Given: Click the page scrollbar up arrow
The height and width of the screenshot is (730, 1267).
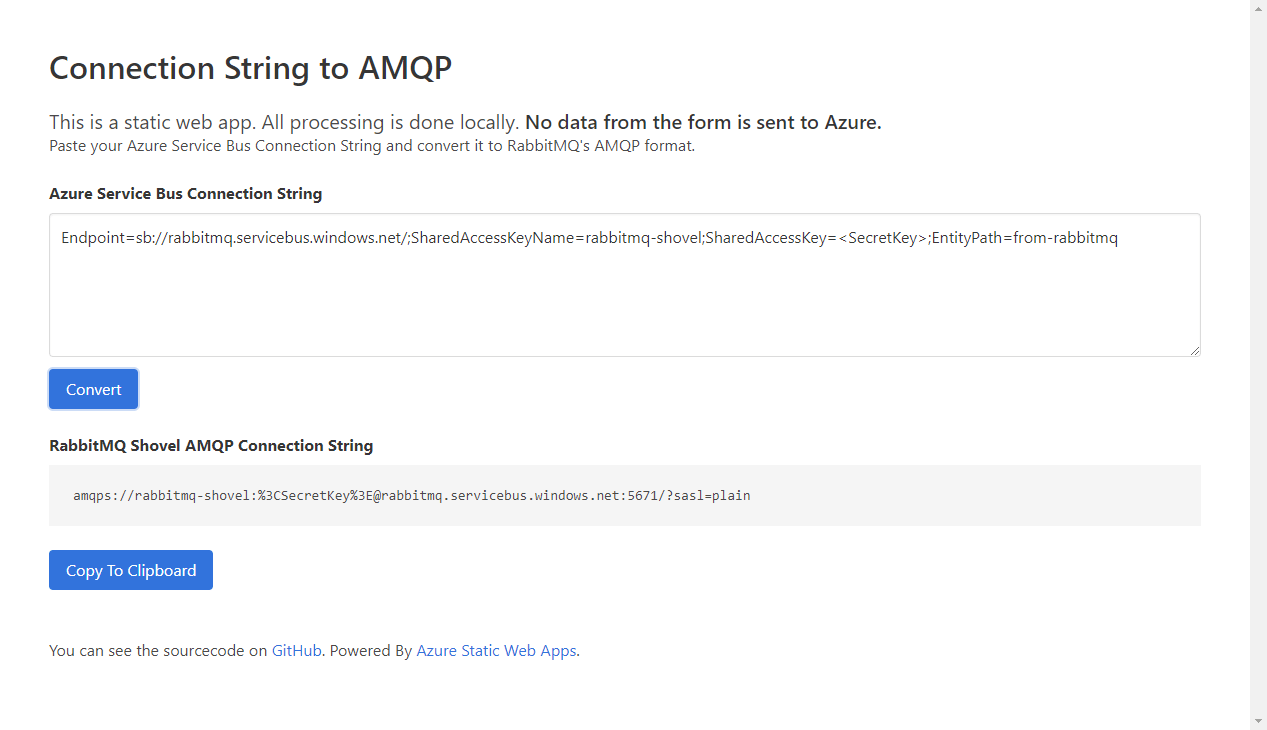Looking at the screenshot, I should point(1258,8).
